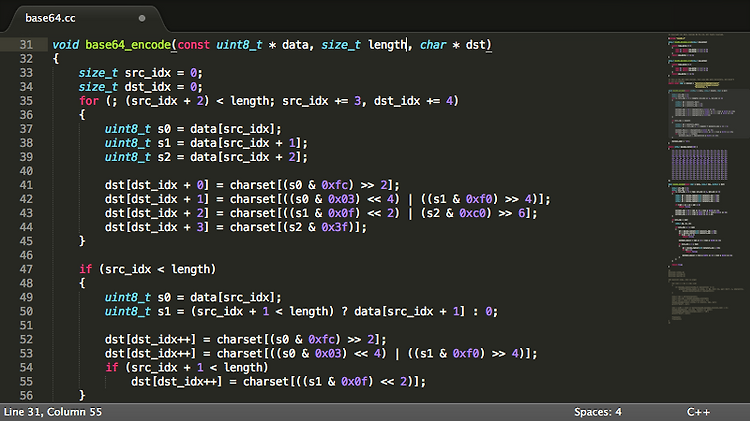
Task: Click "Line 31, Column 55" in status bar
Action: click(53, 412)
